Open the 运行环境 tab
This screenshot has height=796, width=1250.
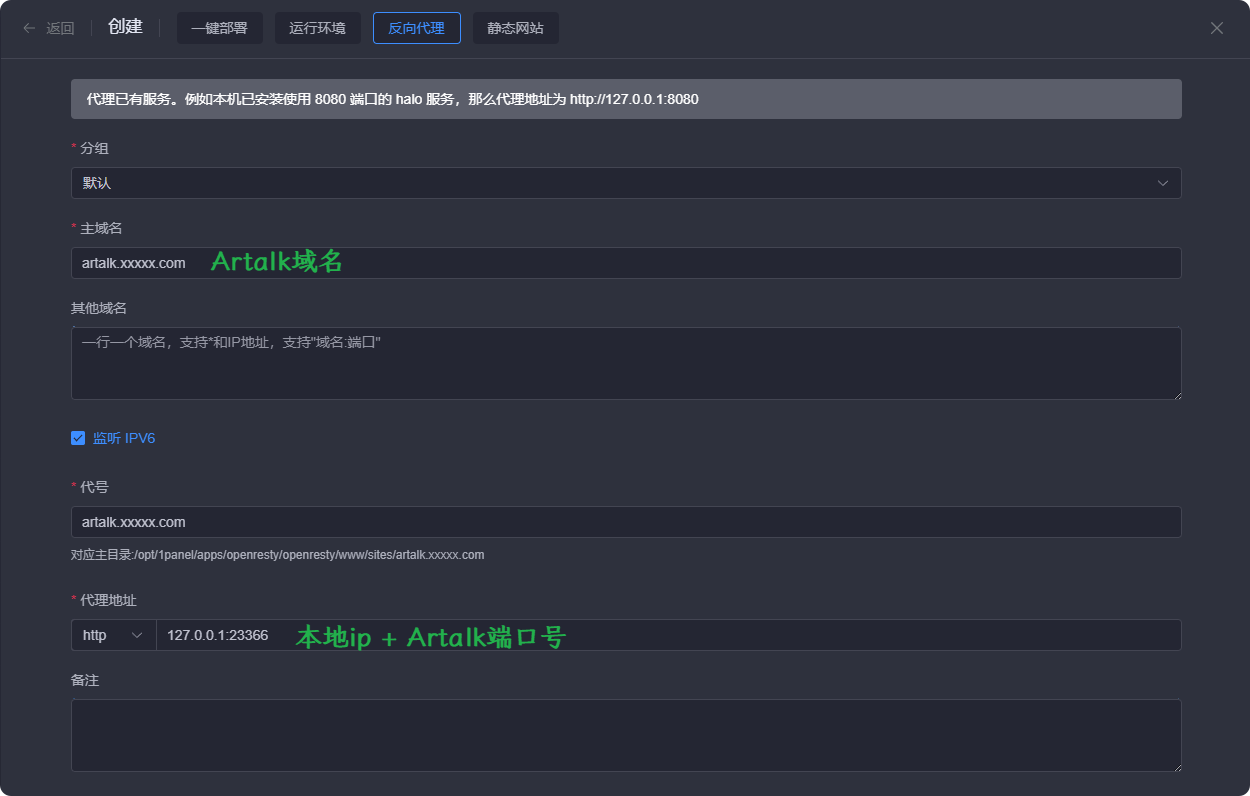point(317,28)
